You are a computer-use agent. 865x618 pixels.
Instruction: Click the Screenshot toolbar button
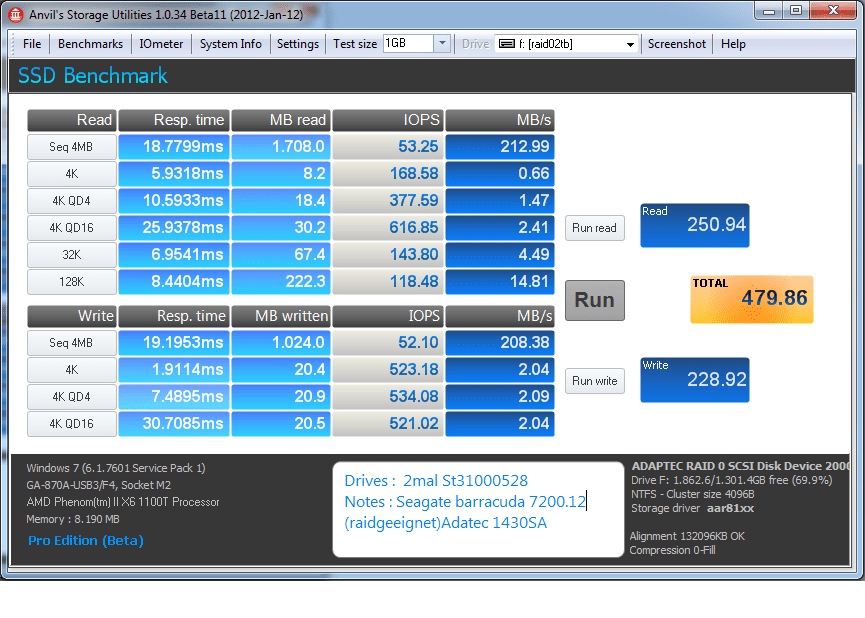pyautogui.click(x=676, y=44)
